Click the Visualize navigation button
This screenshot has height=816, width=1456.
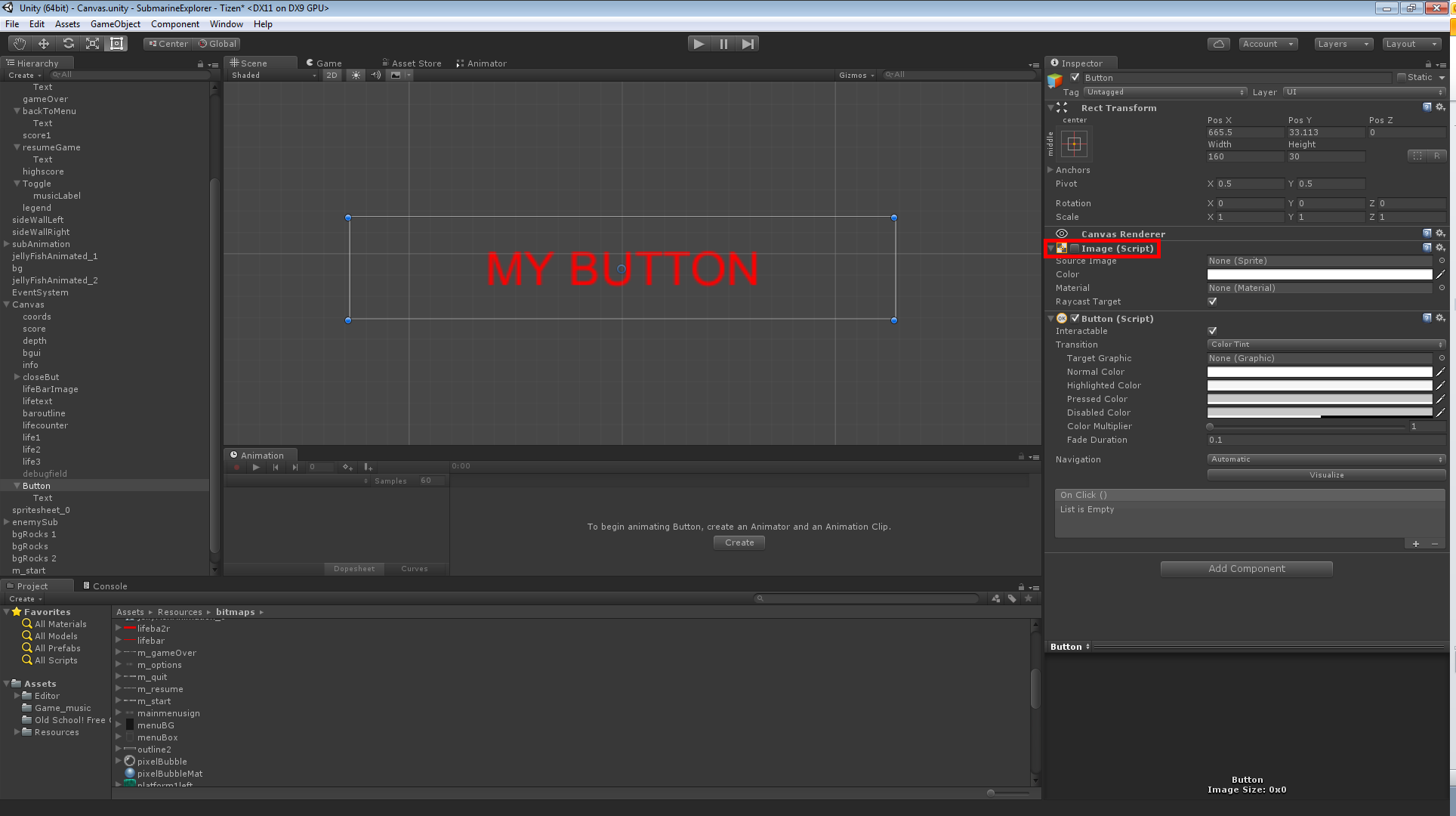pos(1325,475)
